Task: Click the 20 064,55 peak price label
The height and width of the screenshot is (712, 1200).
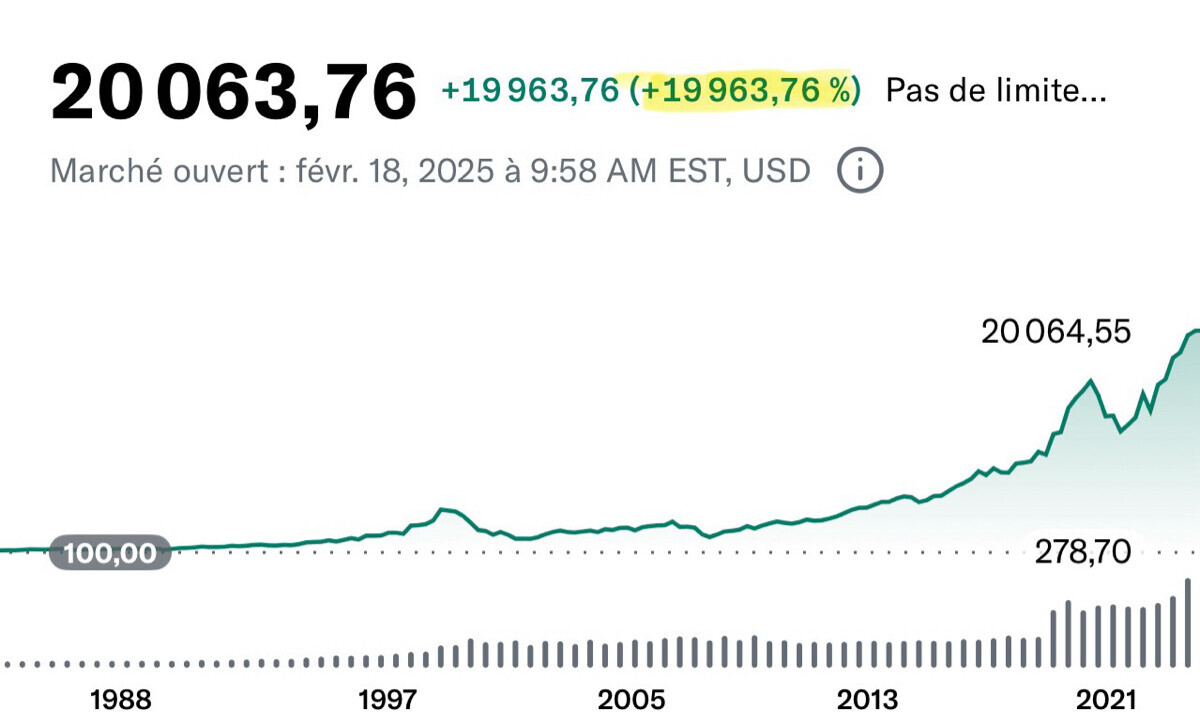Action: [1056, 332]
